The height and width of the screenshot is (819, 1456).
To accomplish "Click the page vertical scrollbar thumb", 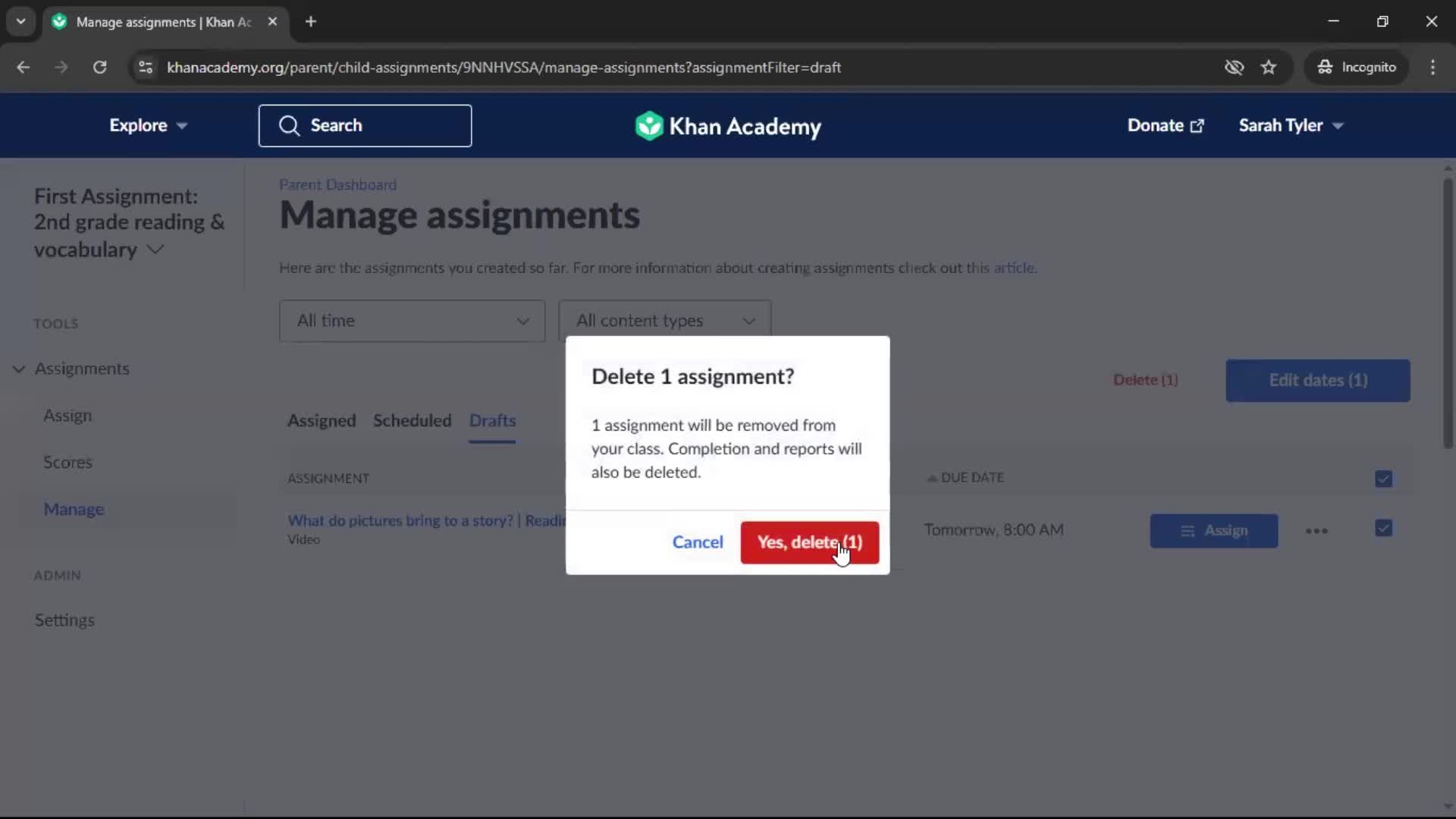I will [x=1448, y=311].
